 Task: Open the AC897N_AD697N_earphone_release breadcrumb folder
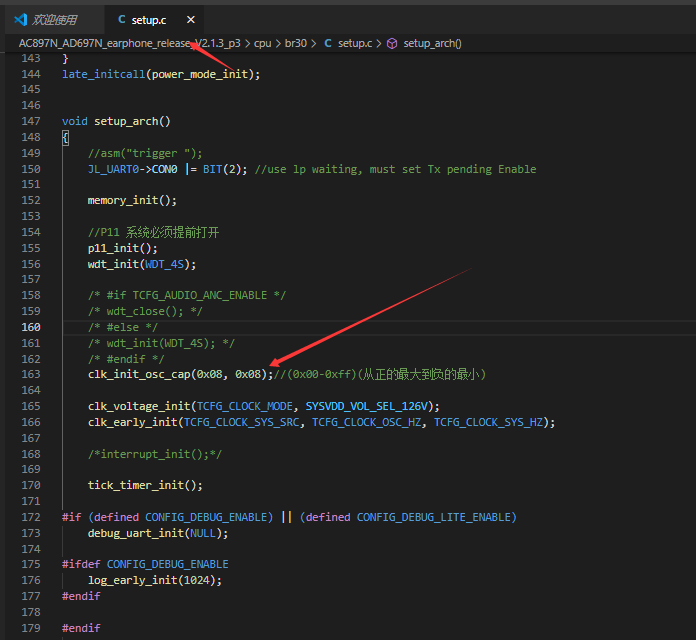(129, 43)
